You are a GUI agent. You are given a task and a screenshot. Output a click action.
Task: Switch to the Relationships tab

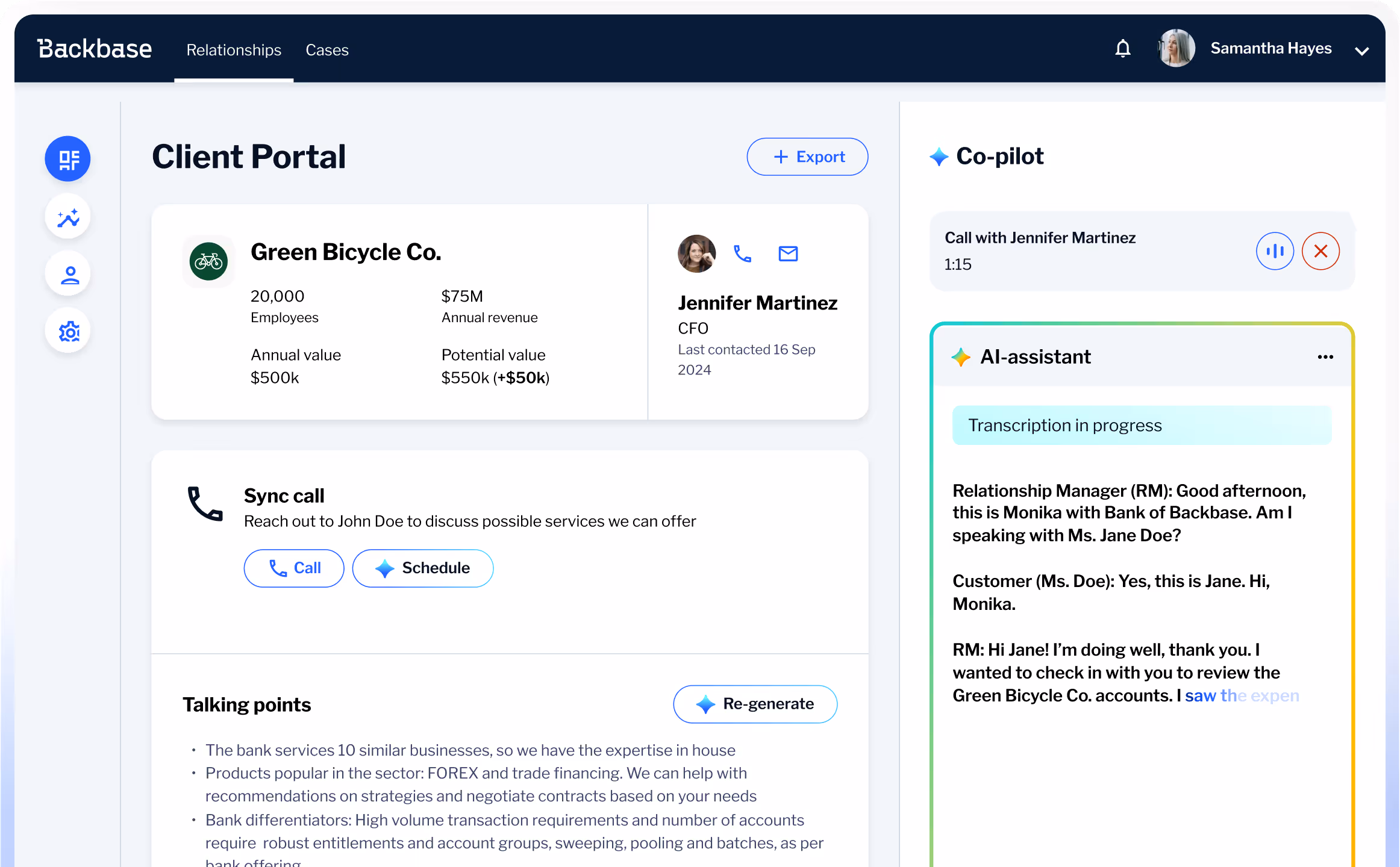[x=234, y=50]
